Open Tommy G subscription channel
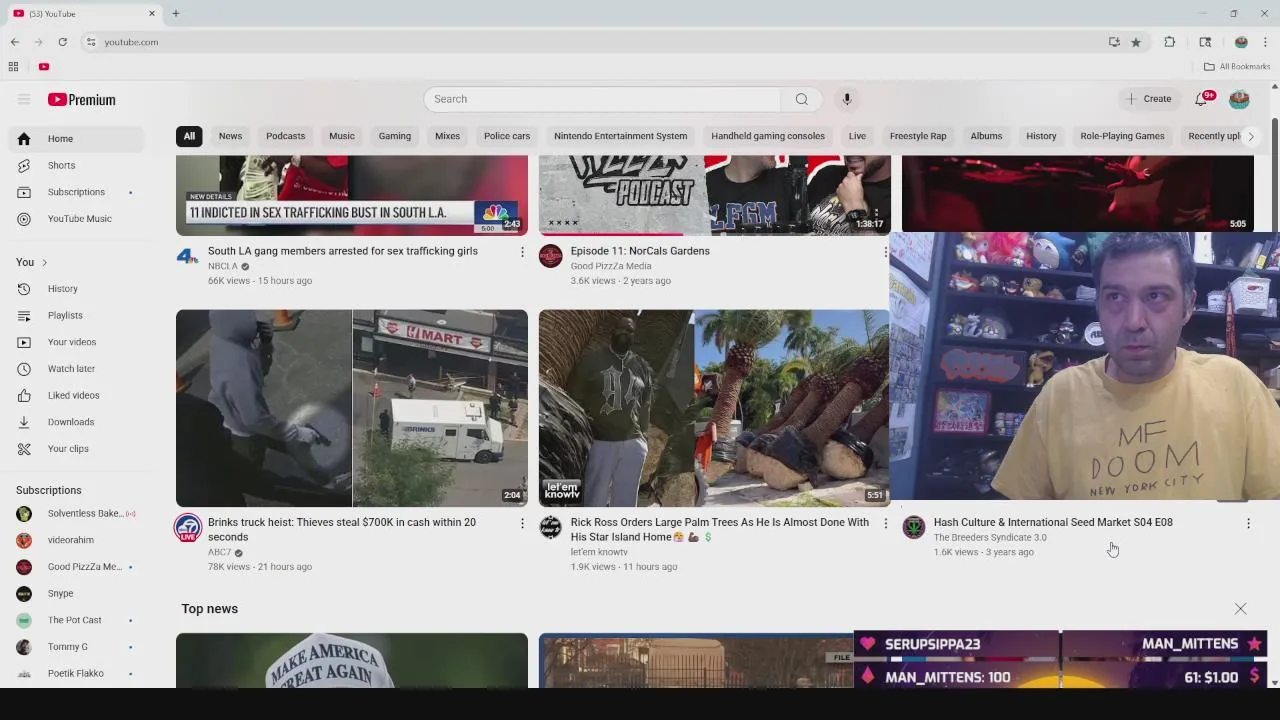 click(x=75, y=647)
